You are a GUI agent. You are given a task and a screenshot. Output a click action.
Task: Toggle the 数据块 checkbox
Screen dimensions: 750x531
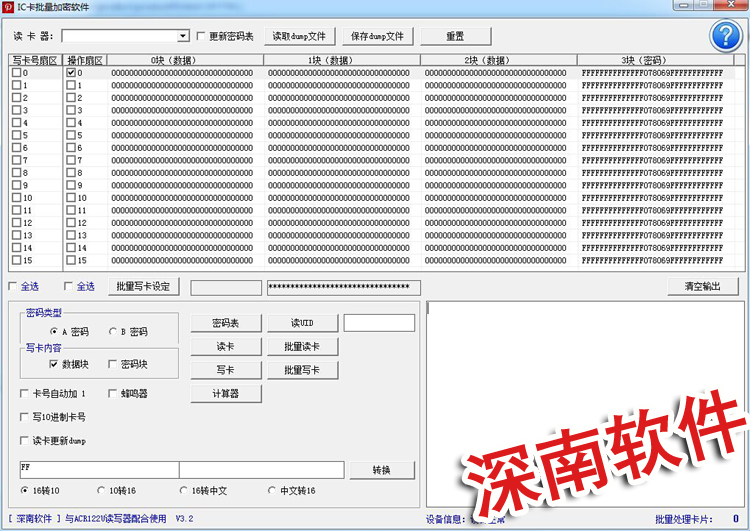(54, 365)
